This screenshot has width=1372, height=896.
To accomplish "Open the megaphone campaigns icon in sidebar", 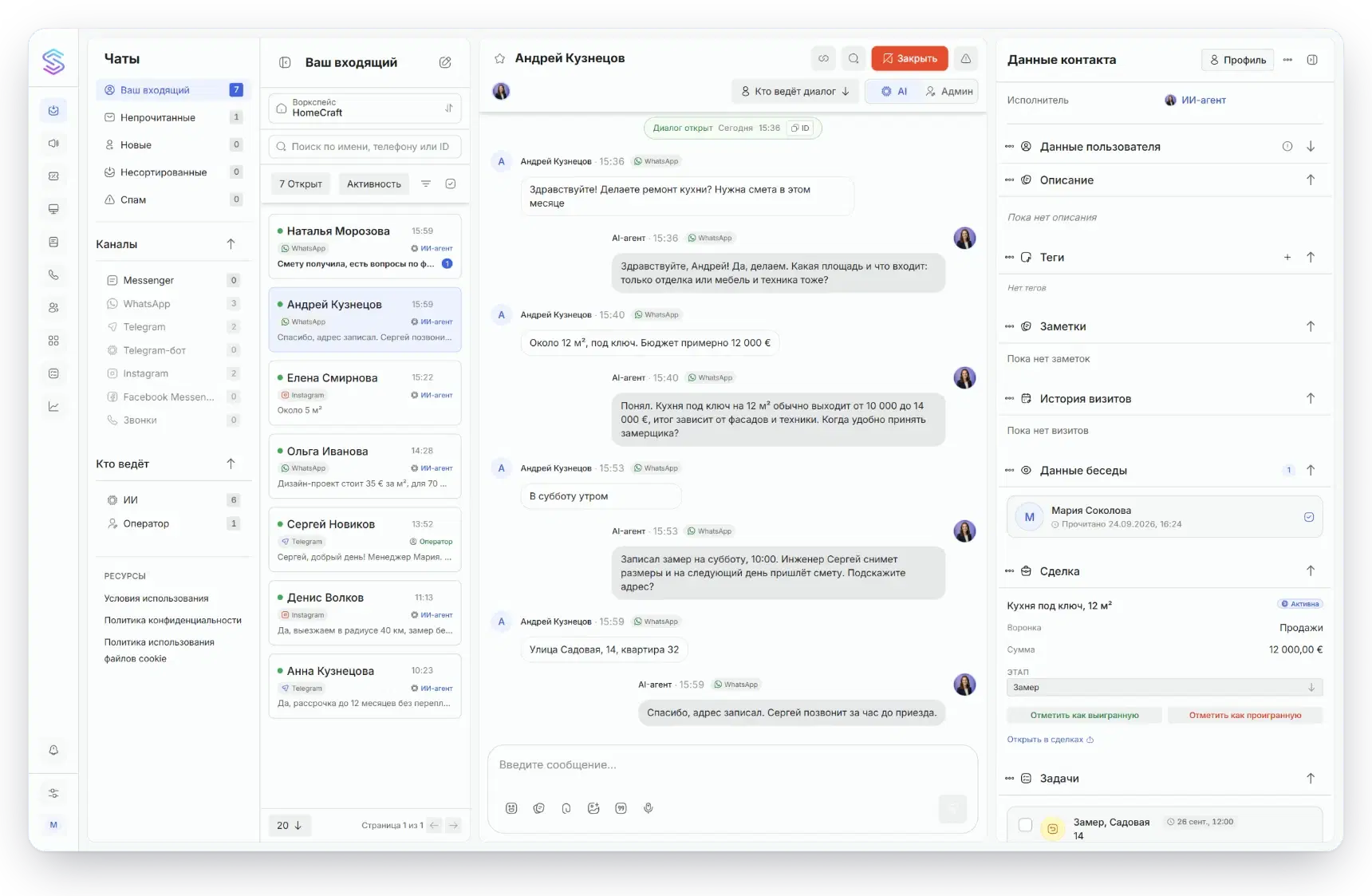I will tap(53, 144).
